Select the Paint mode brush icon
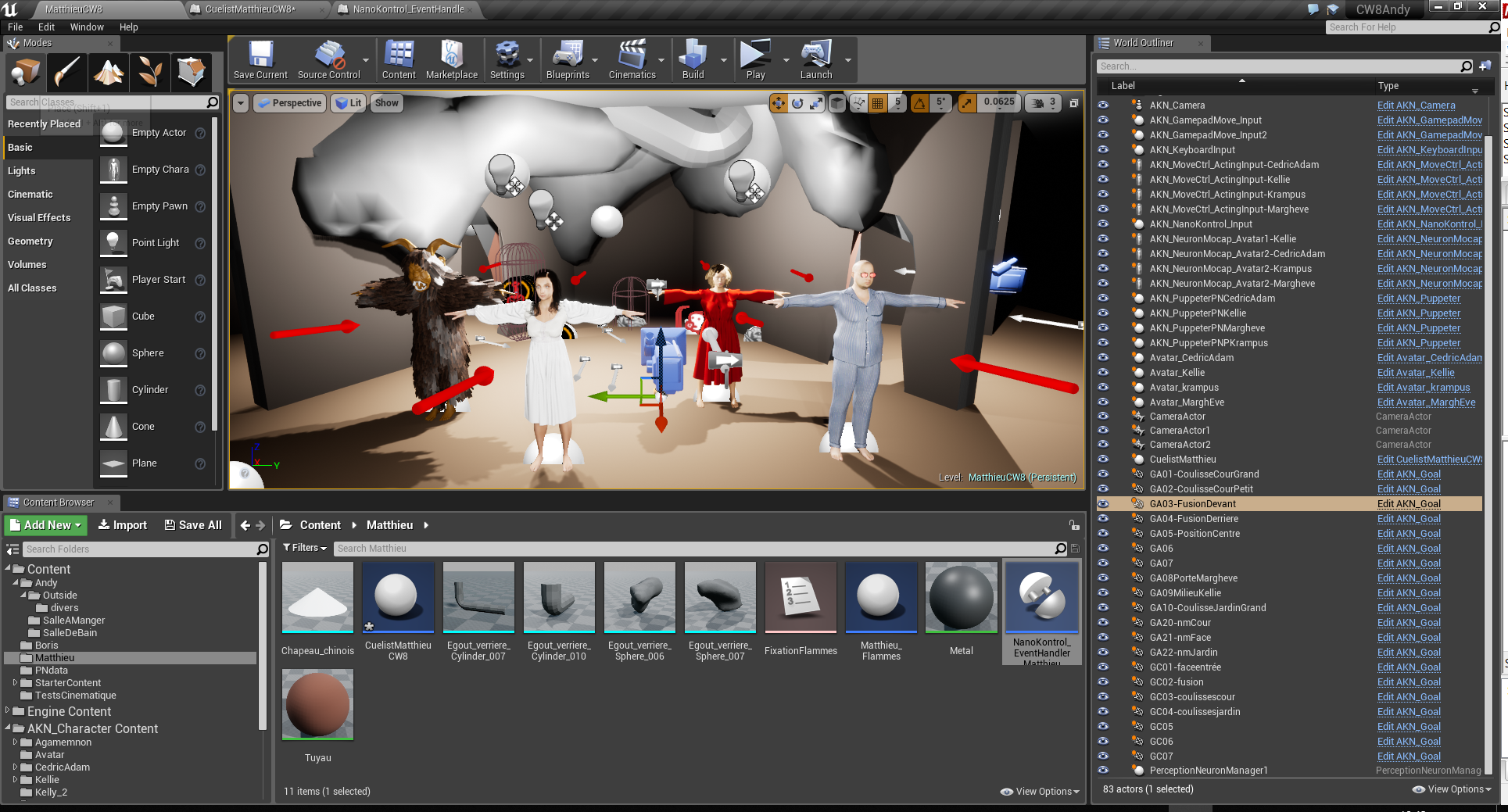Image resolution: width=1508 pixels, height=812 pixels. [x=66, y=72]
